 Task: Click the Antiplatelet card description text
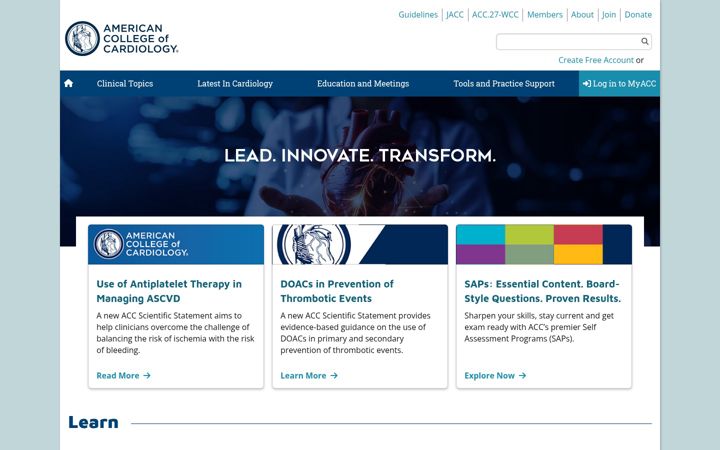175,333
